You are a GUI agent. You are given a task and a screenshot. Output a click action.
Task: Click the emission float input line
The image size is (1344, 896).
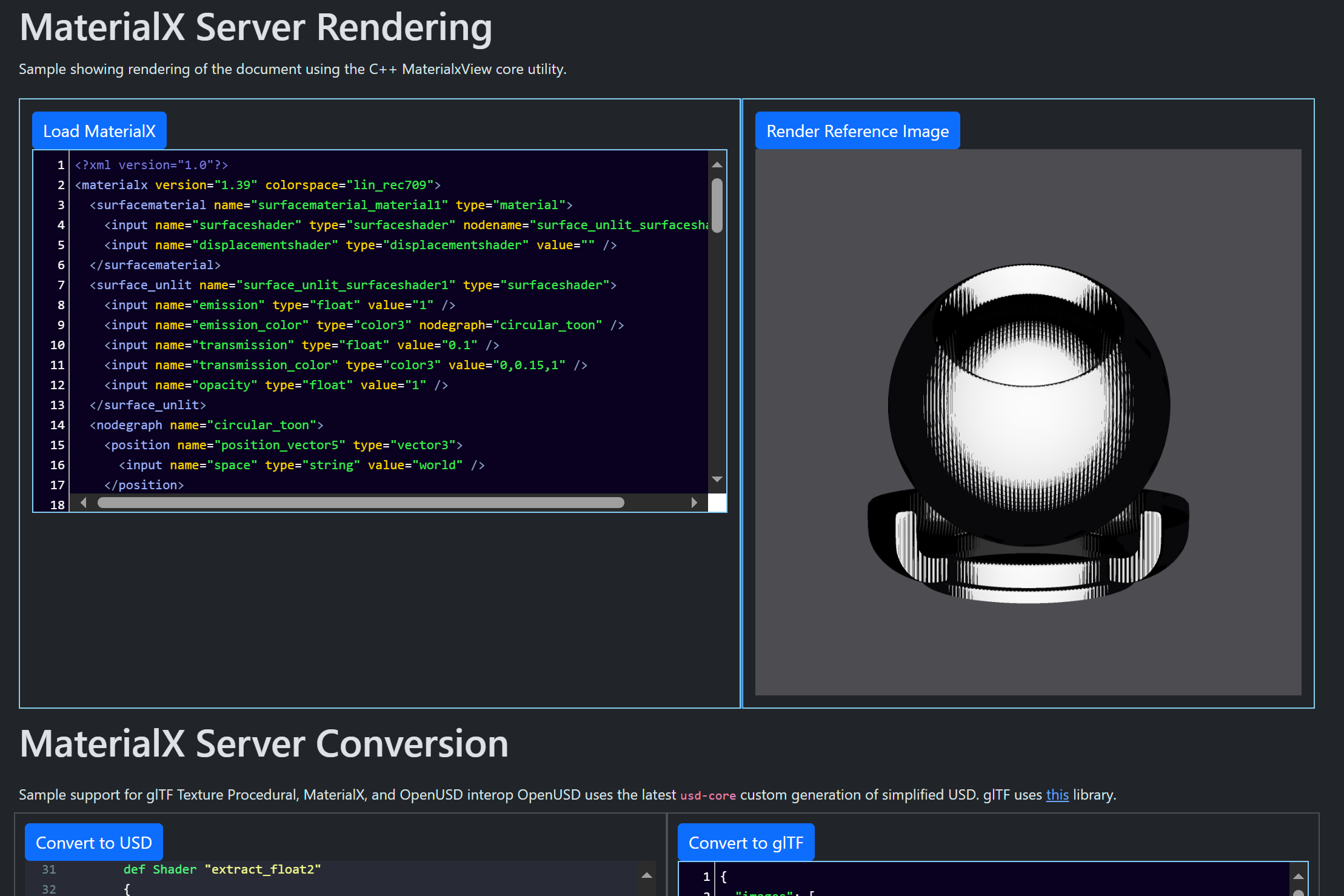tap(279, 305)
